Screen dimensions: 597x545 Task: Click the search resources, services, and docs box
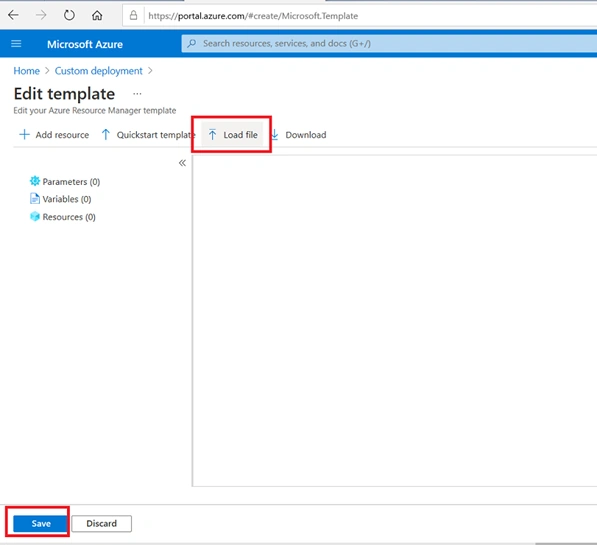(389, 43)
